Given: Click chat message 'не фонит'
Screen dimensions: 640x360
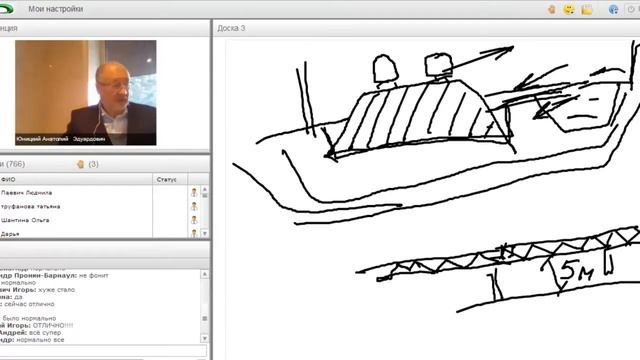Looking at the screenshot, I should tap(93, 276).
